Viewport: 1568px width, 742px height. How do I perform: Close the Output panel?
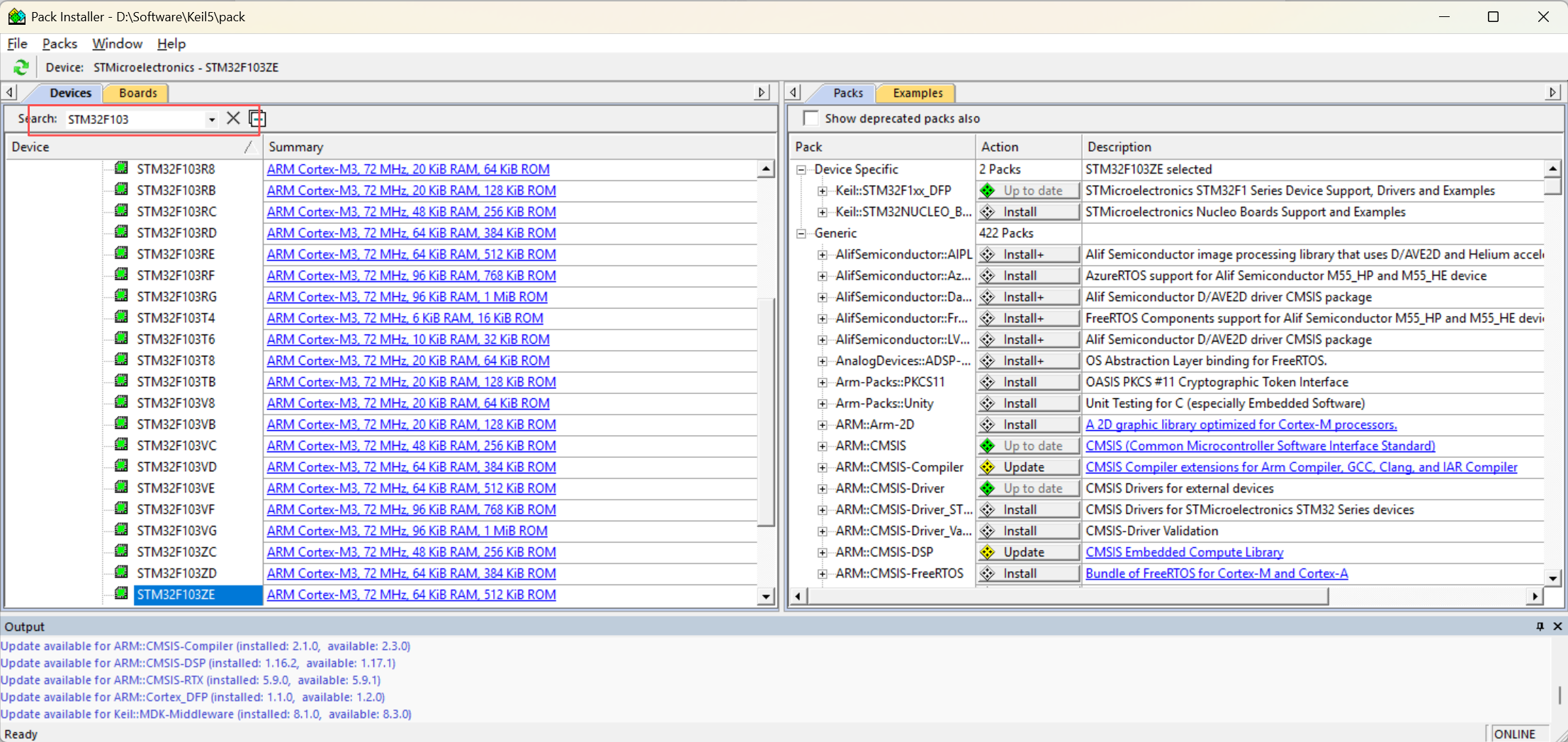(1557, 626)
